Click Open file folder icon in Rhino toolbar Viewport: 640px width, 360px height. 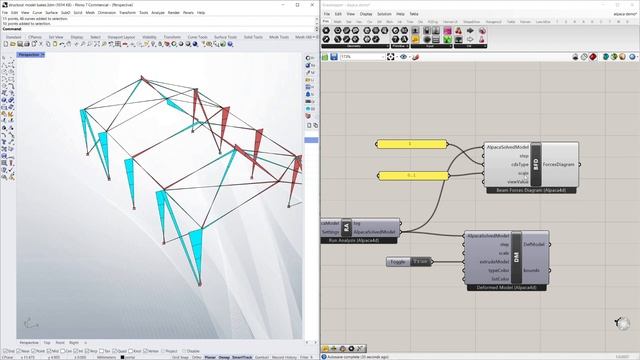point(13,44)
